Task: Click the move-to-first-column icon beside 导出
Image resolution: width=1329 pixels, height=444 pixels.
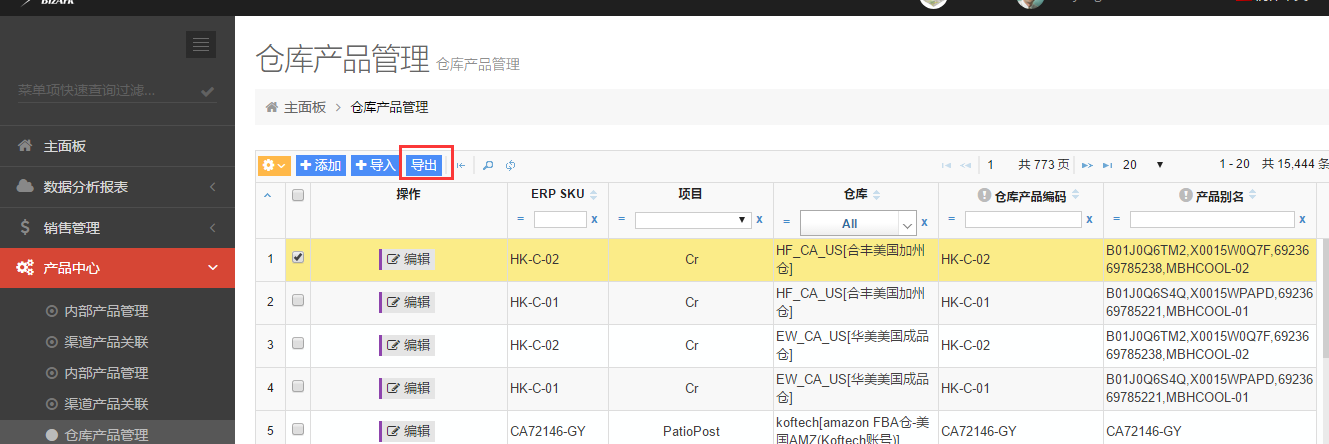Action: pyautogui.click(x=461, y=165)
